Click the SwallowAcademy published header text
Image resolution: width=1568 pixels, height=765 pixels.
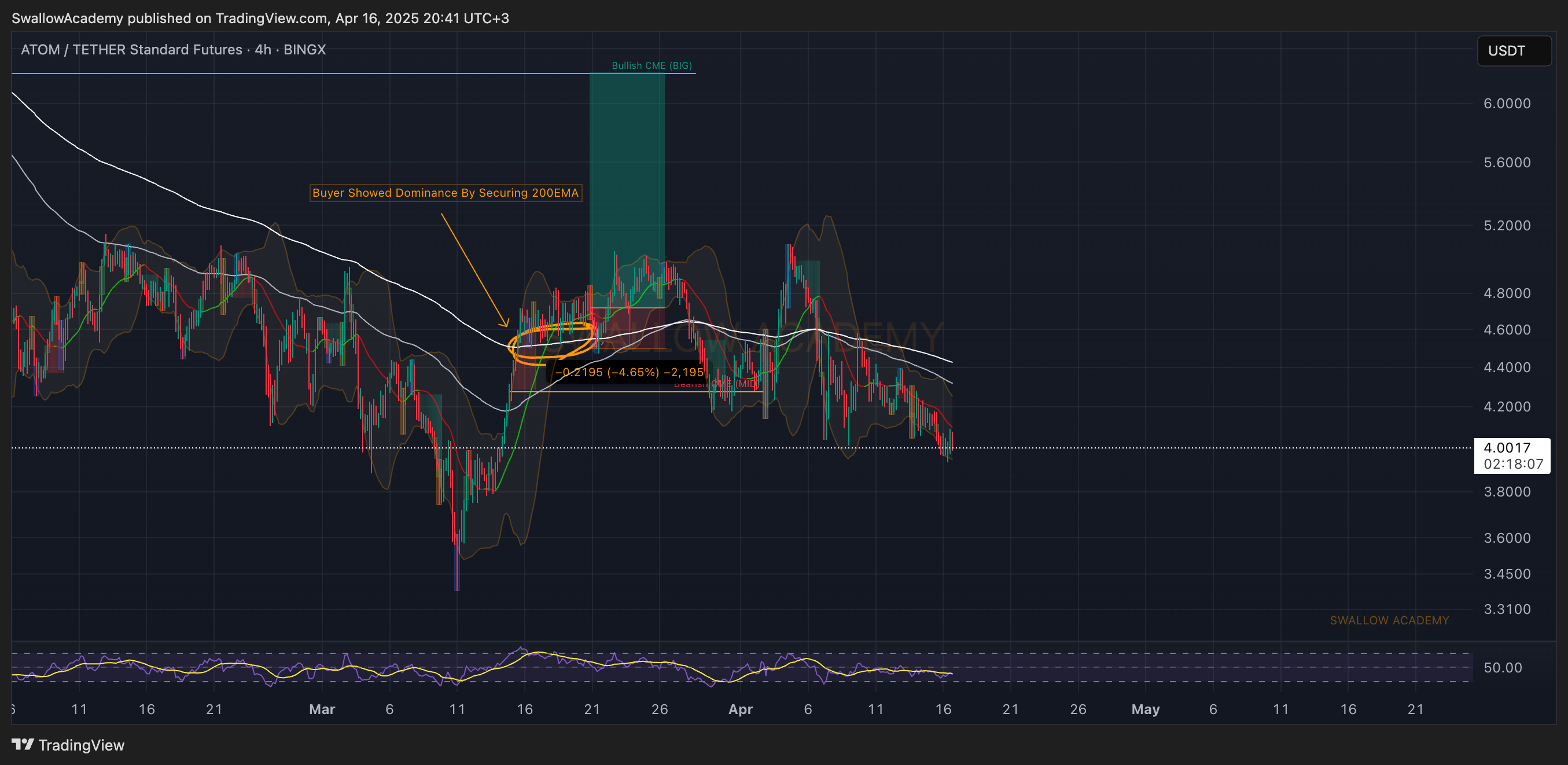(260, 19)
